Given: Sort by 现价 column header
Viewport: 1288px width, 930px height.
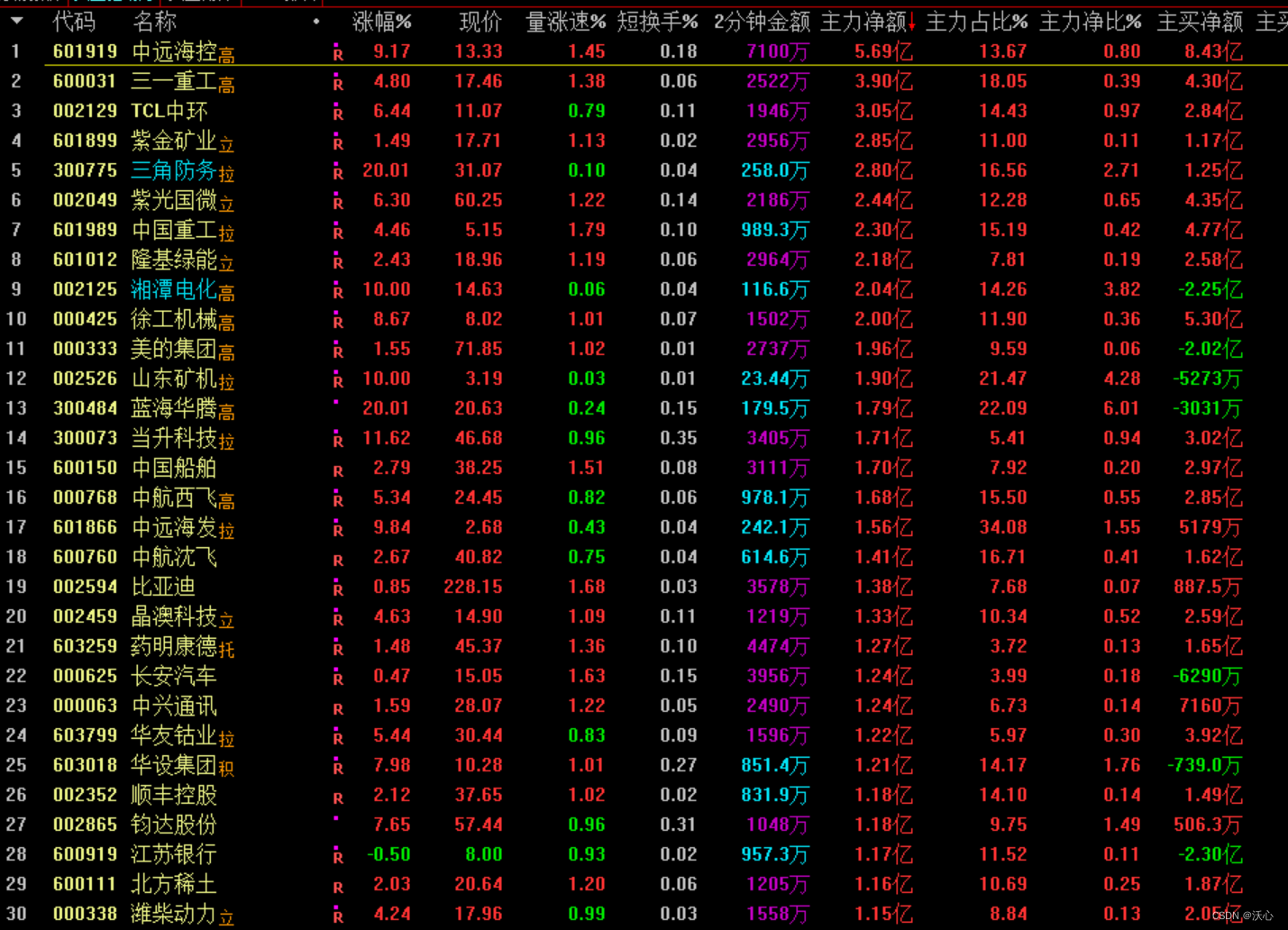Looking at the screenshot, I should [x=480, y=22].
